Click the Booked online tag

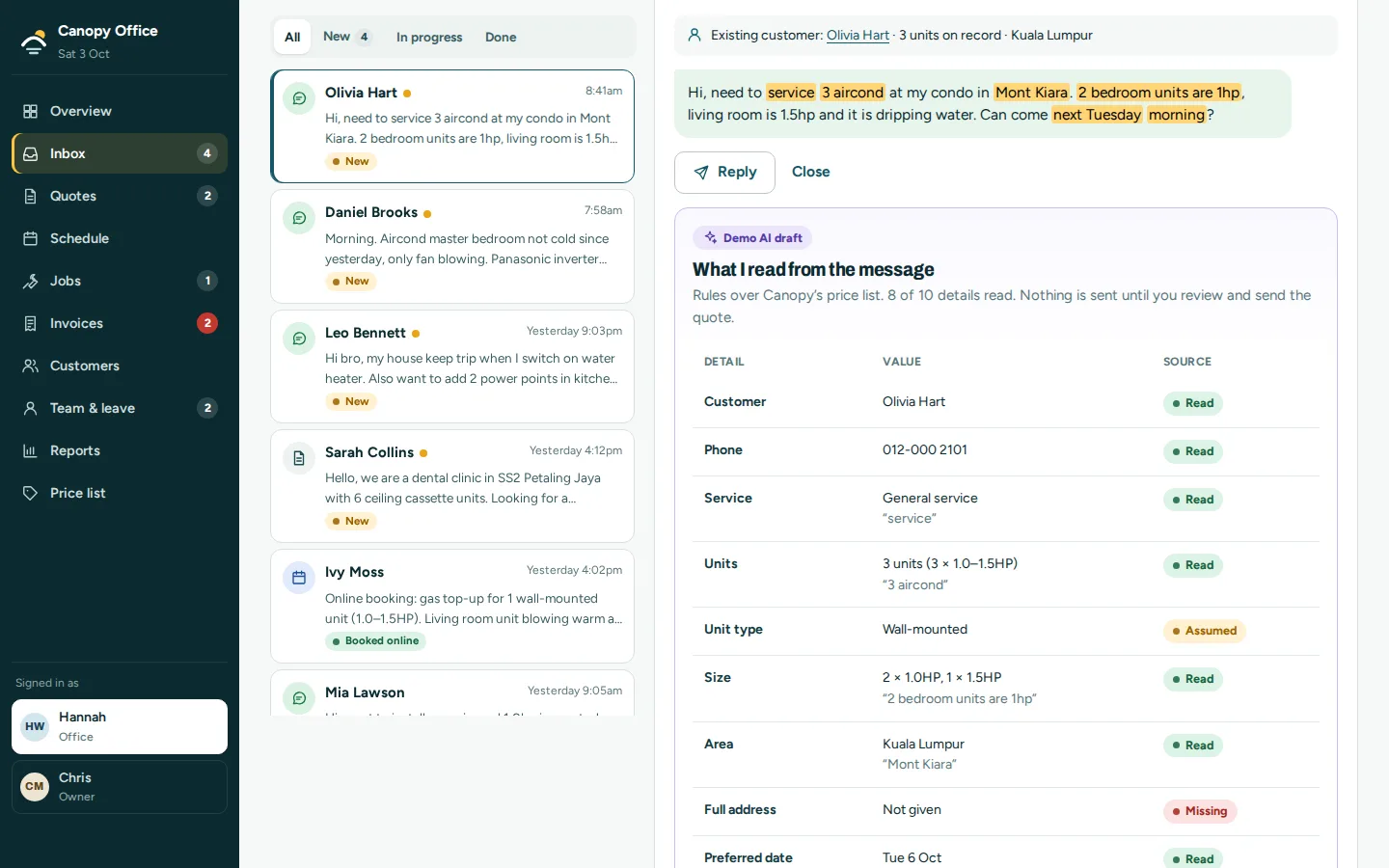point(376,641)
